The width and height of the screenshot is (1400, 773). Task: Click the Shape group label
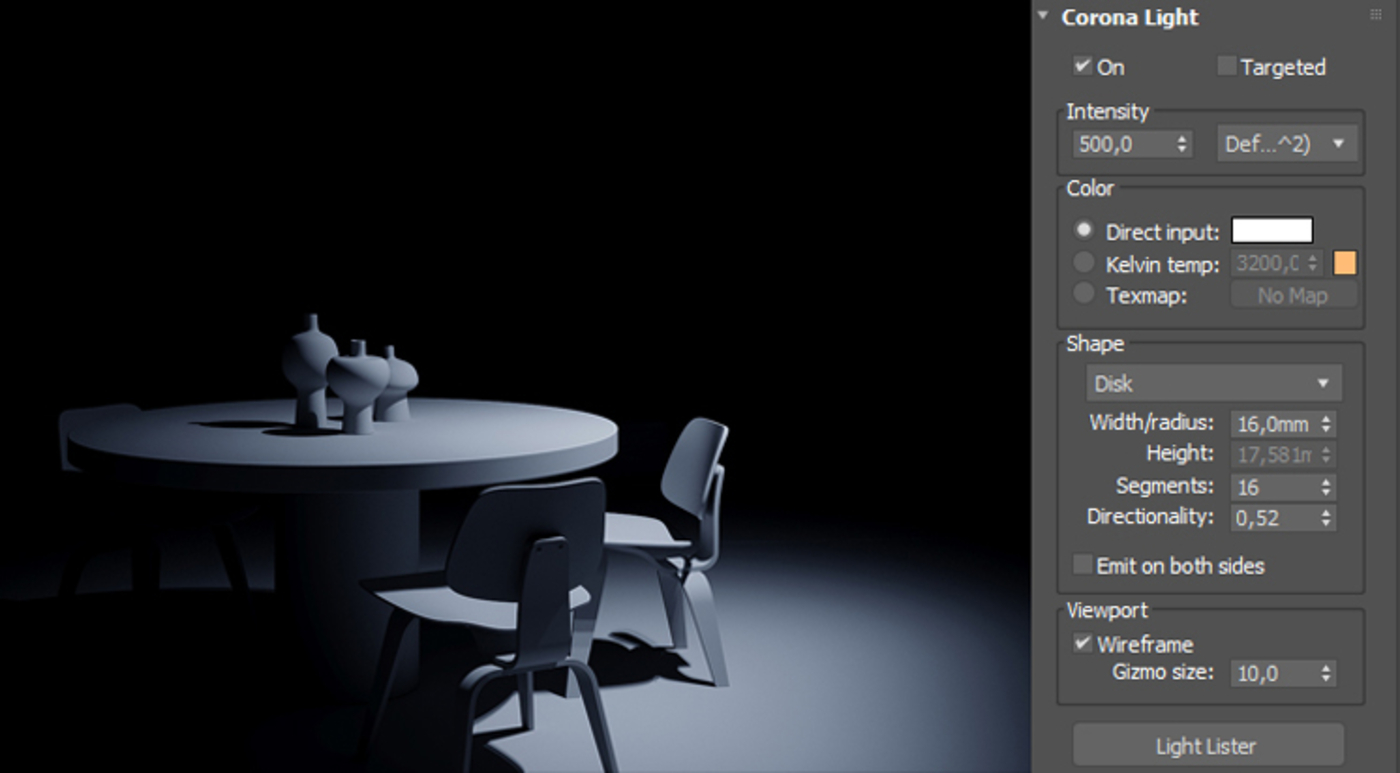coord(1095,343)
